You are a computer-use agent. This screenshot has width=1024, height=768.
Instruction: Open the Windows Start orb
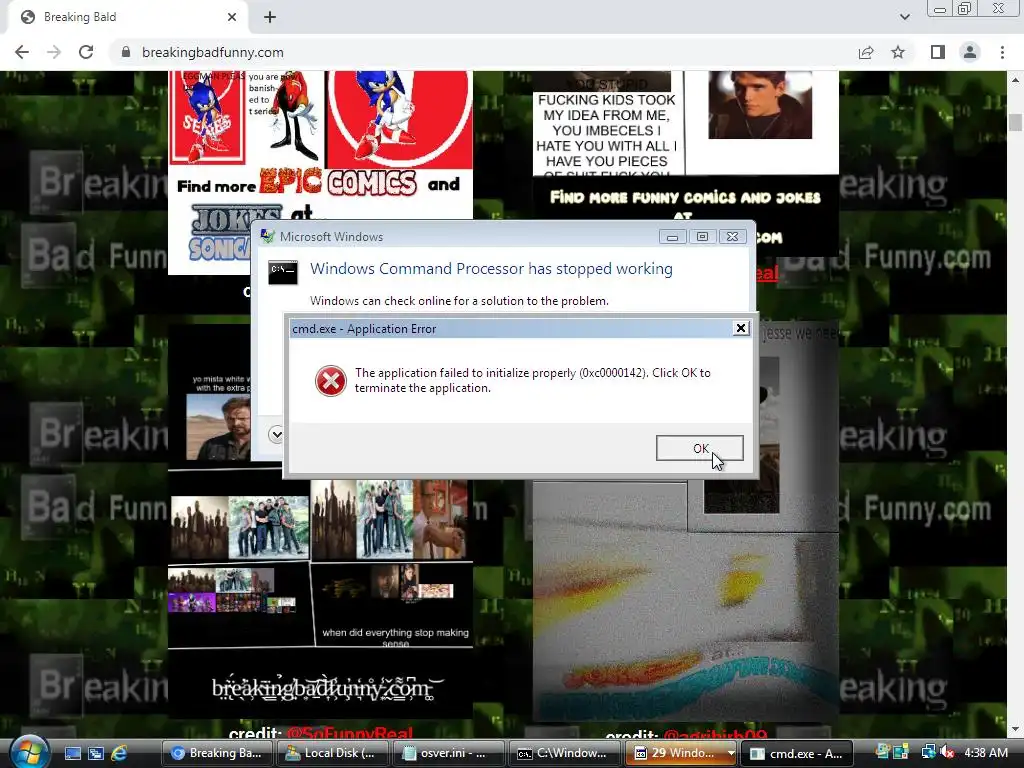click(29, 752)
